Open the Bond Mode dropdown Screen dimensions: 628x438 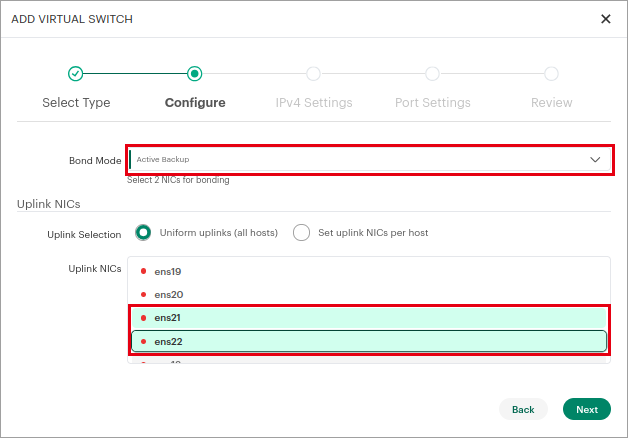click(x=370, y=159)
